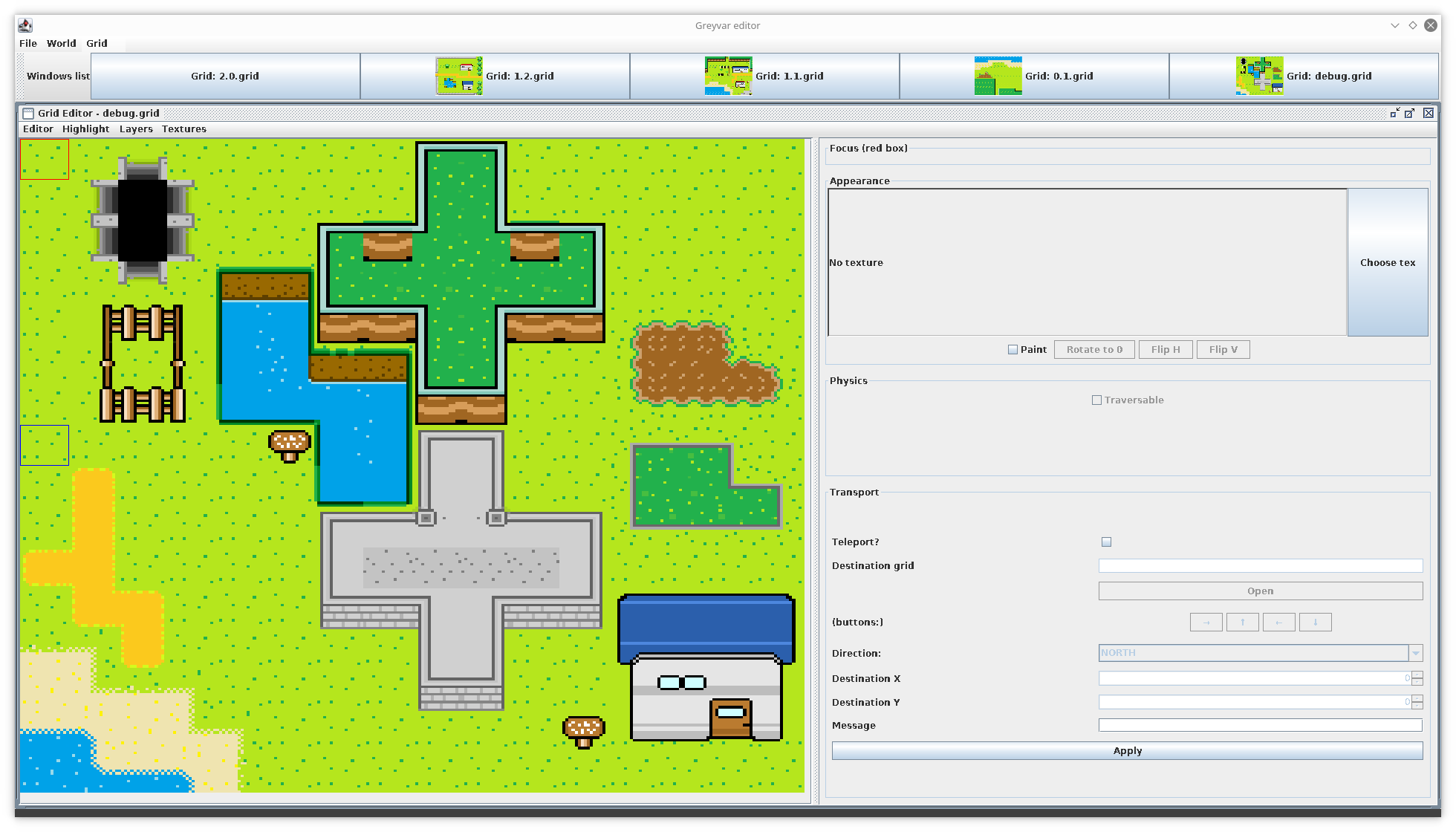The width and height of the screenshot is (1456, 832).
Task: Click the Flip V button
Action: [x=1223, y=349]
